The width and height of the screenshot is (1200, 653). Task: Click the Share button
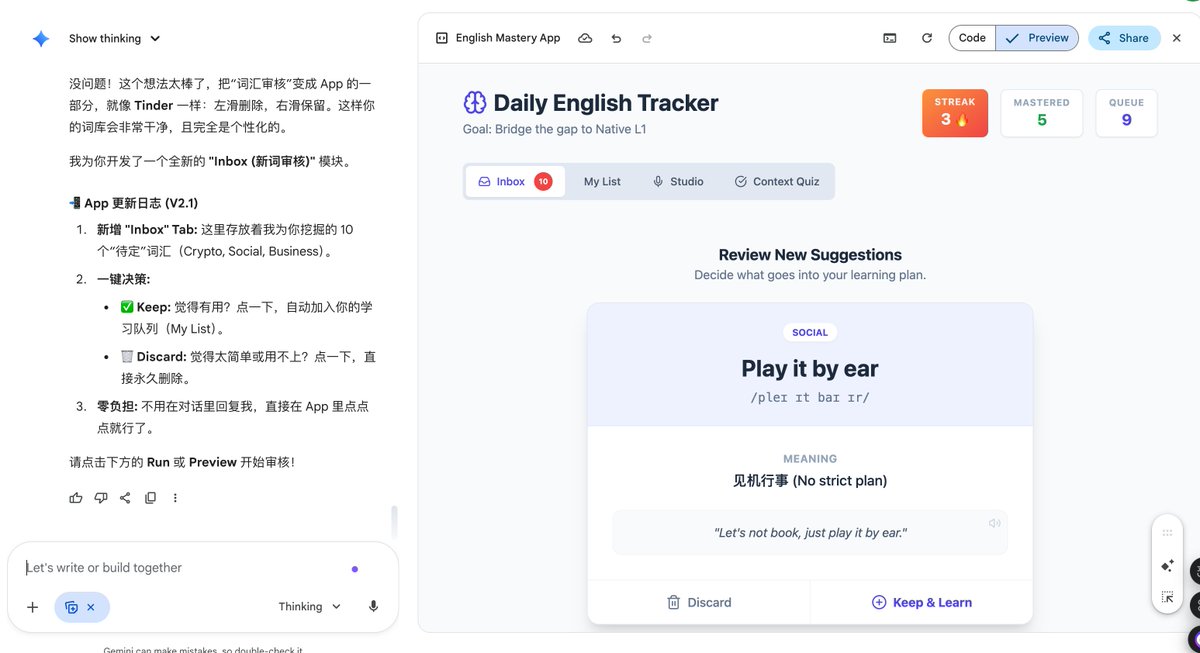1124,38
